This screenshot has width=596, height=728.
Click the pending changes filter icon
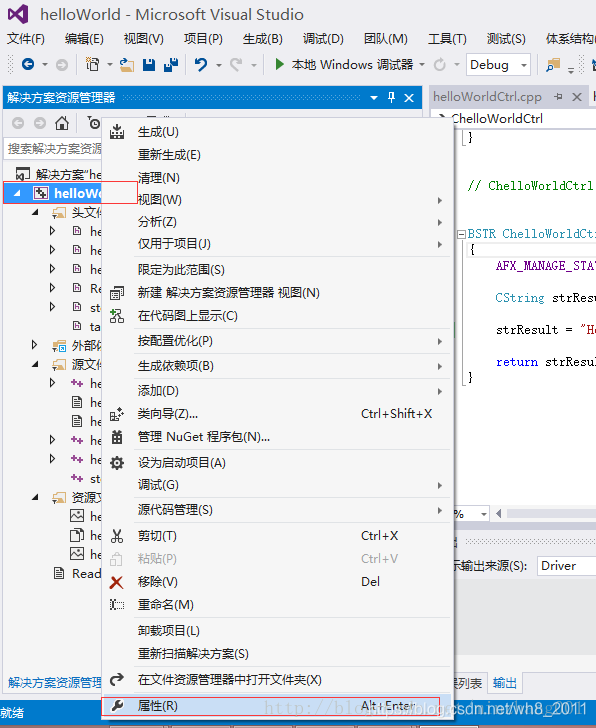tap(94, 123)
